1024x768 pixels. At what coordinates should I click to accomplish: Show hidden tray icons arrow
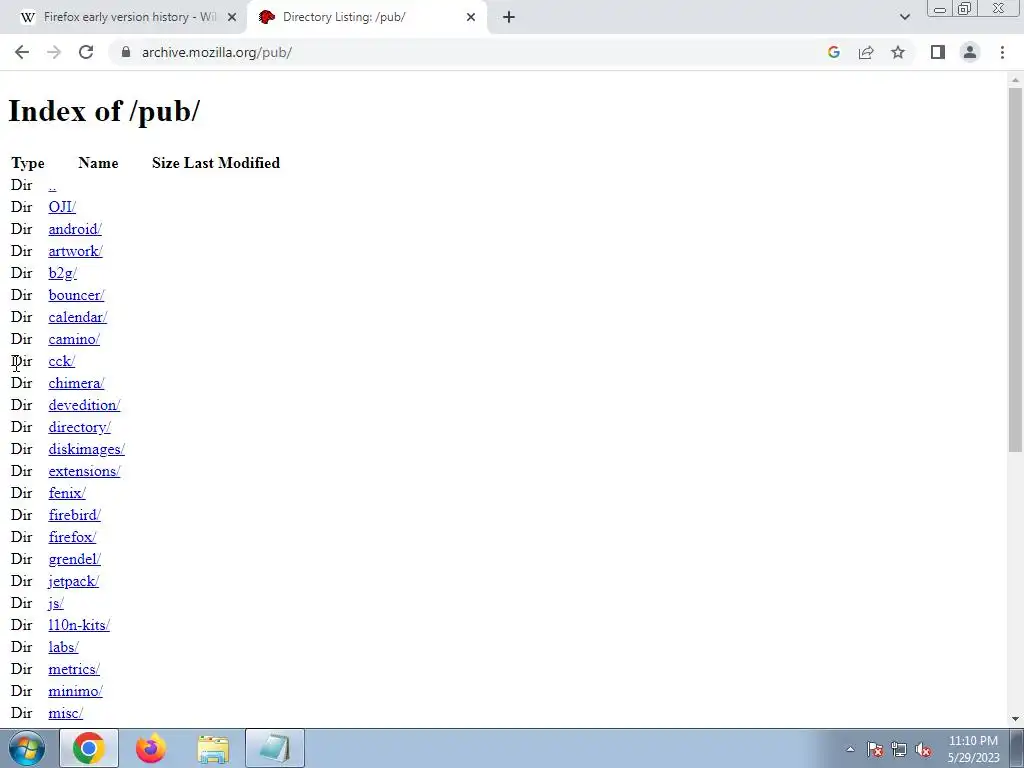point(850,749)
